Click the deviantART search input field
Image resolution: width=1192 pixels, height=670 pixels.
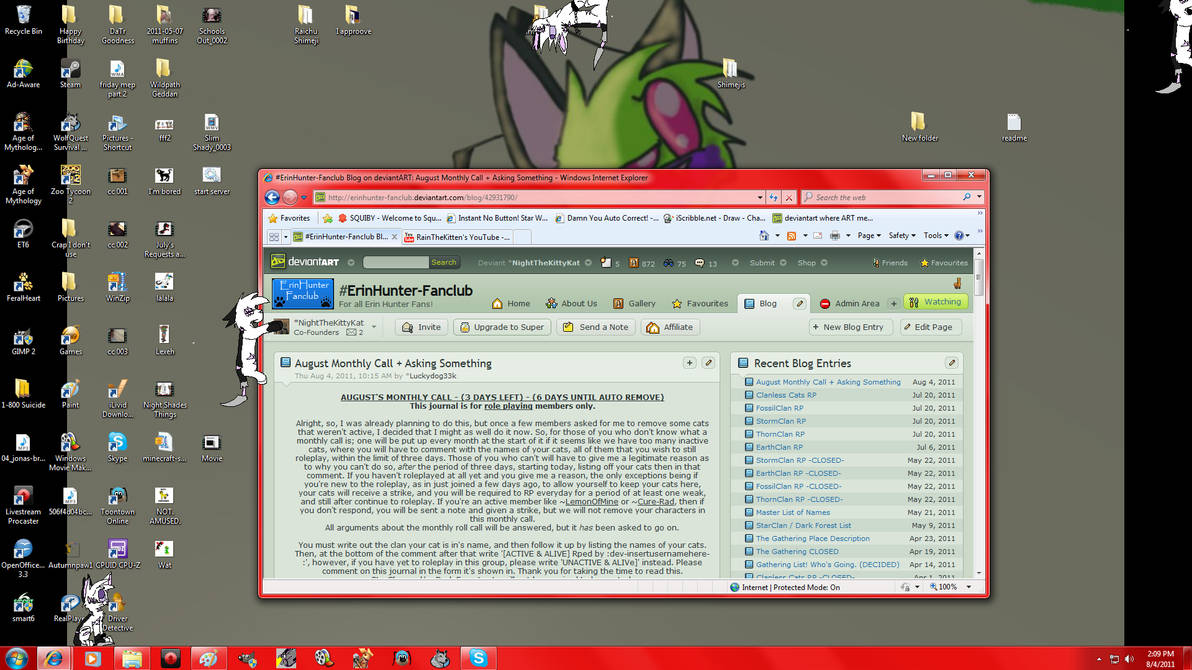[395, 262]
